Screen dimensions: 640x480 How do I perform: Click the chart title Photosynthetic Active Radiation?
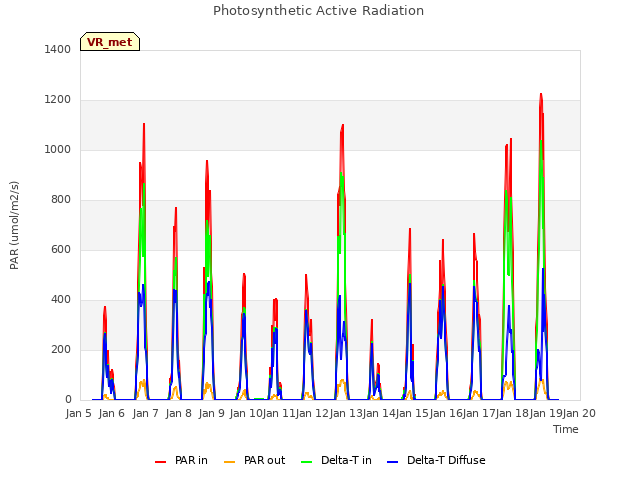pyautogui.click(x=318, y=11)
